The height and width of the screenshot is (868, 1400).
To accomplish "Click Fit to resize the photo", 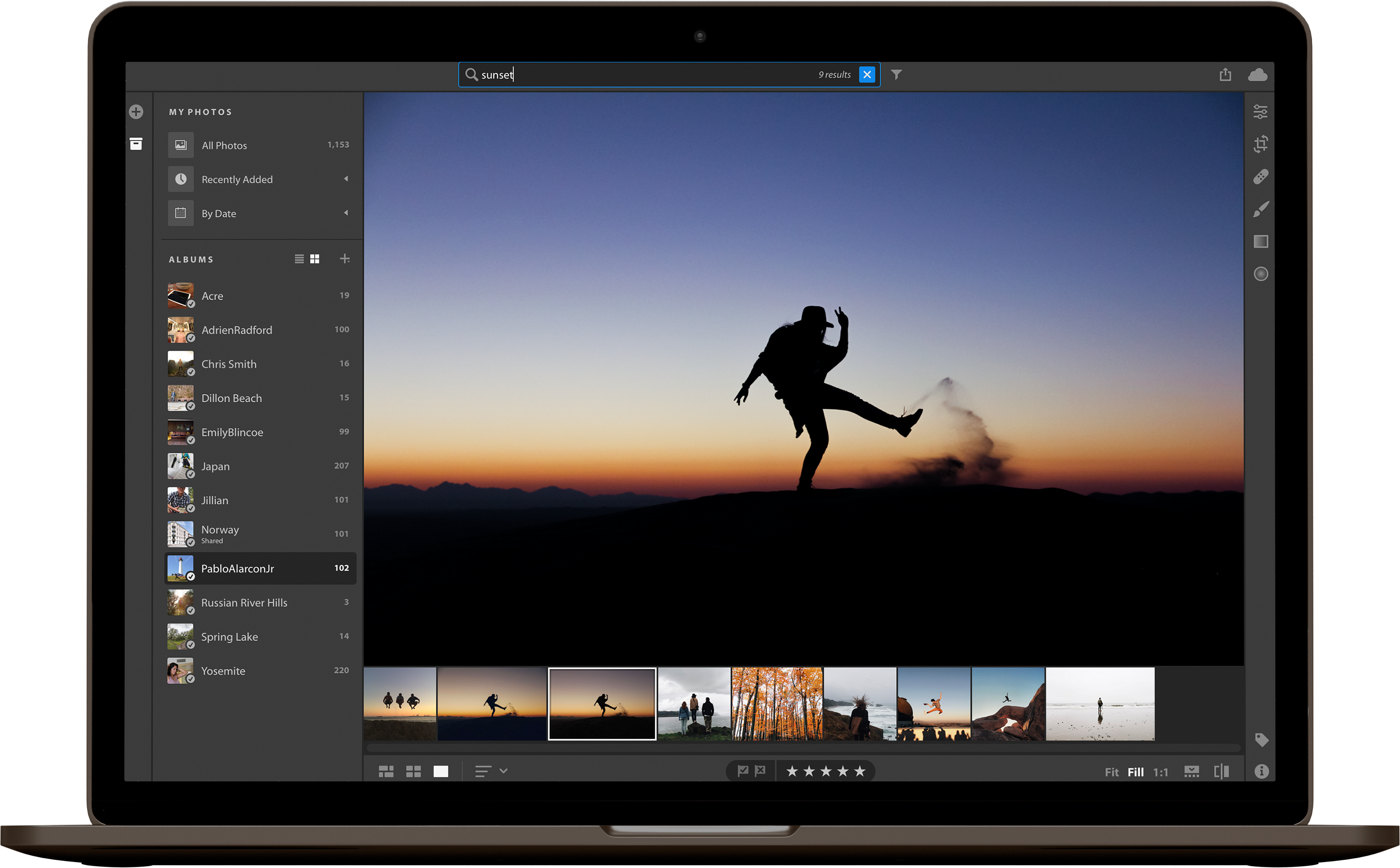I will tap(1112, 772).
